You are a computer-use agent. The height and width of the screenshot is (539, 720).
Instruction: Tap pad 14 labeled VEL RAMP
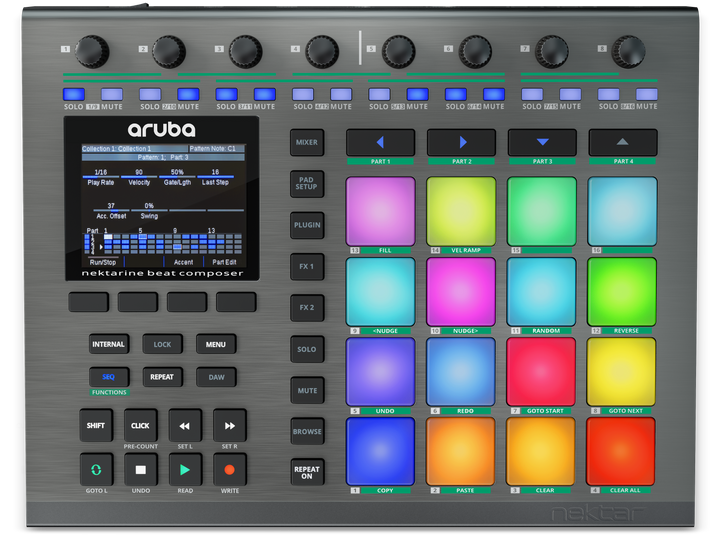461,211
